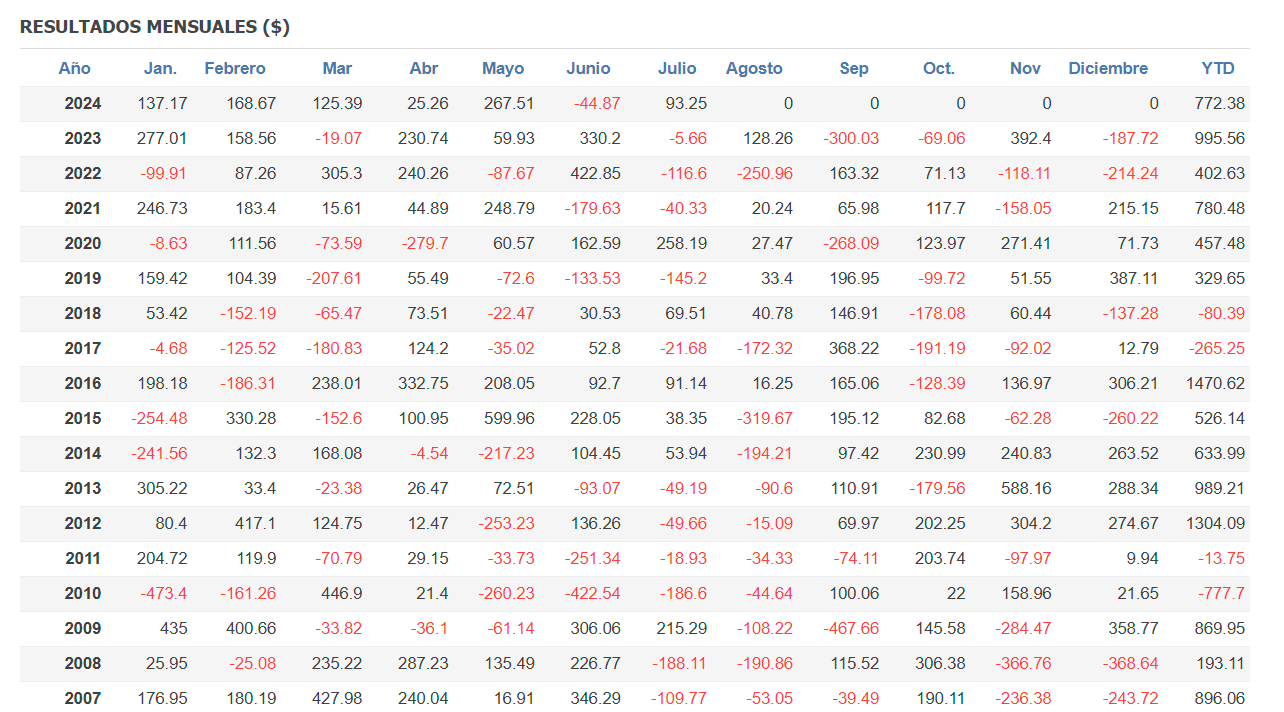
Task: Select the June 2024 value -44.87
Action: [x=597, y=103]
